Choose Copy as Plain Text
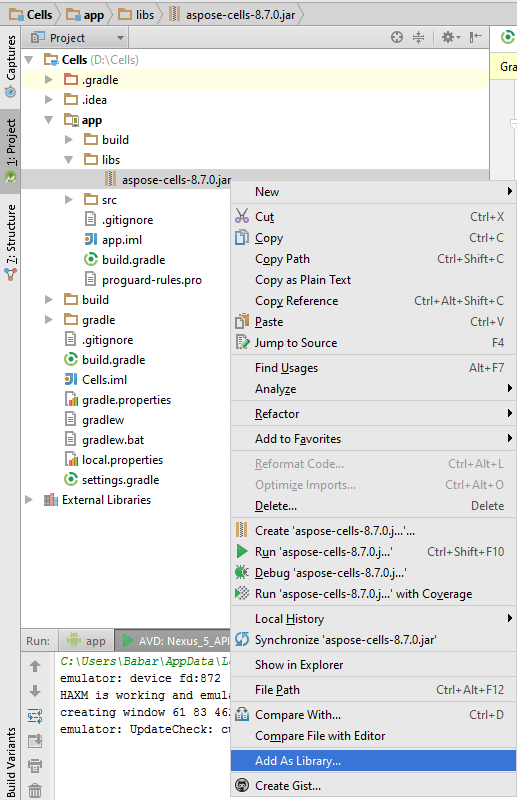 click(x=373, y=280)
